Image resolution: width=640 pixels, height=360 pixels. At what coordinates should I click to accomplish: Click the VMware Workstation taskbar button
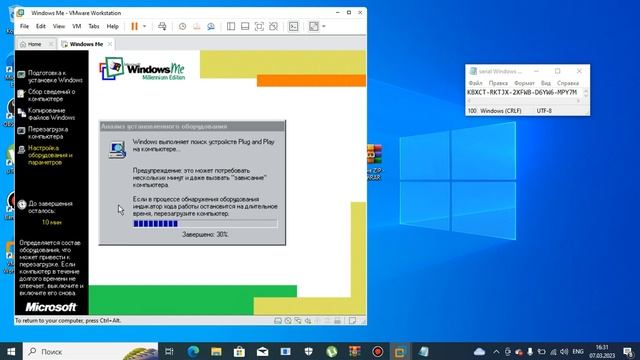400,351
